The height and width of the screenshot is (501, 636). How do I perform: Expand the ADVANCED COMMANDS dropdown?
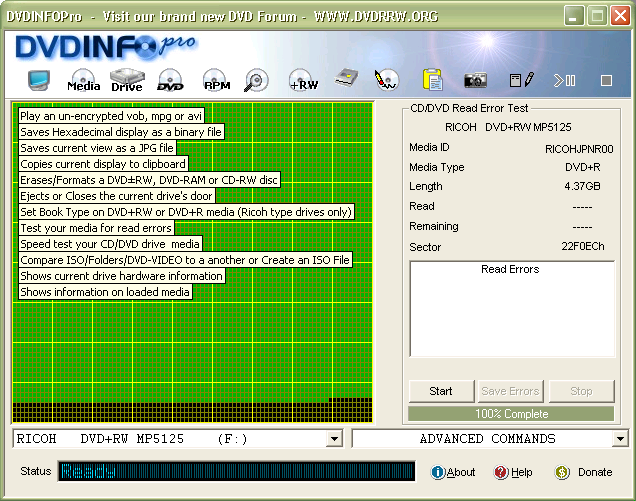[x=620, y=439]
